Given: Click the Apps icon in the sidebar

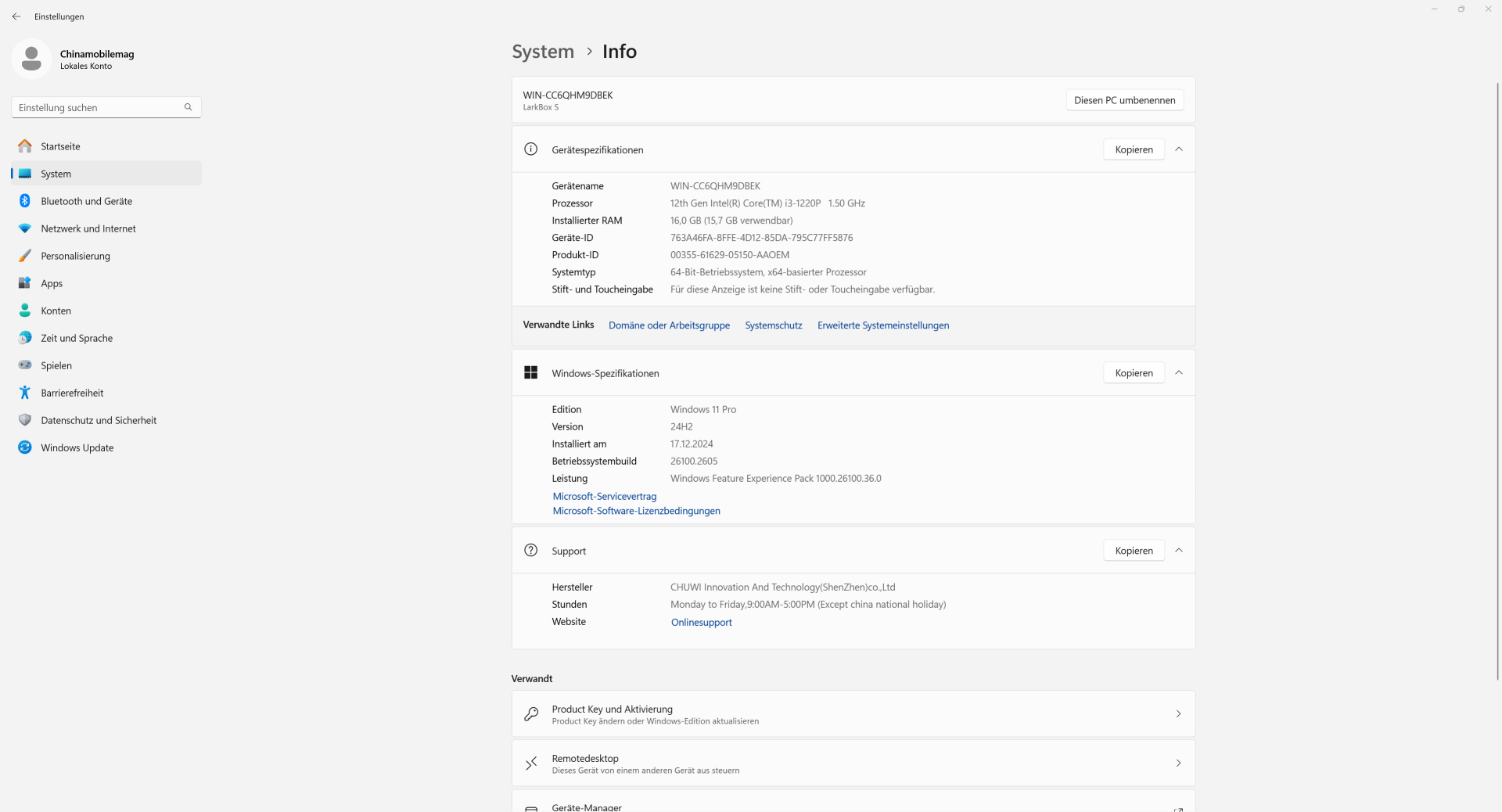Looking at the screenshot, I should pyautogui.click(x=25, y=283).
